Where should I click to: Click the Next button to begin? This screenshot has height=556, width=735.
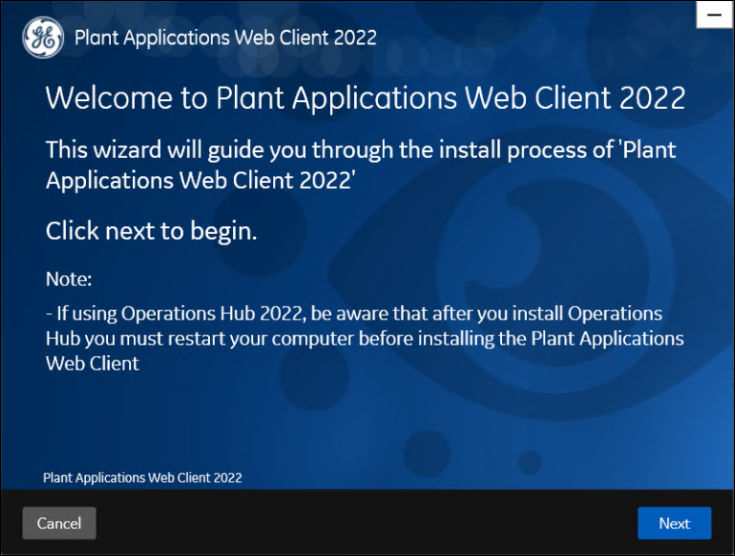[674, 523]
